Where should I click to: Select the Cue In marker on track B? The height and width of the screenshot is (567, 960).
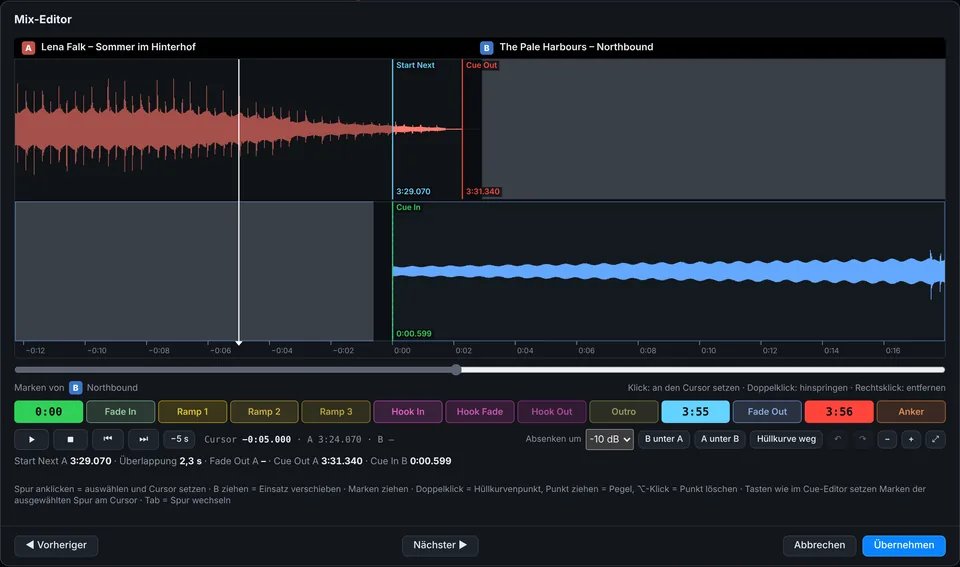click(408, 208)
